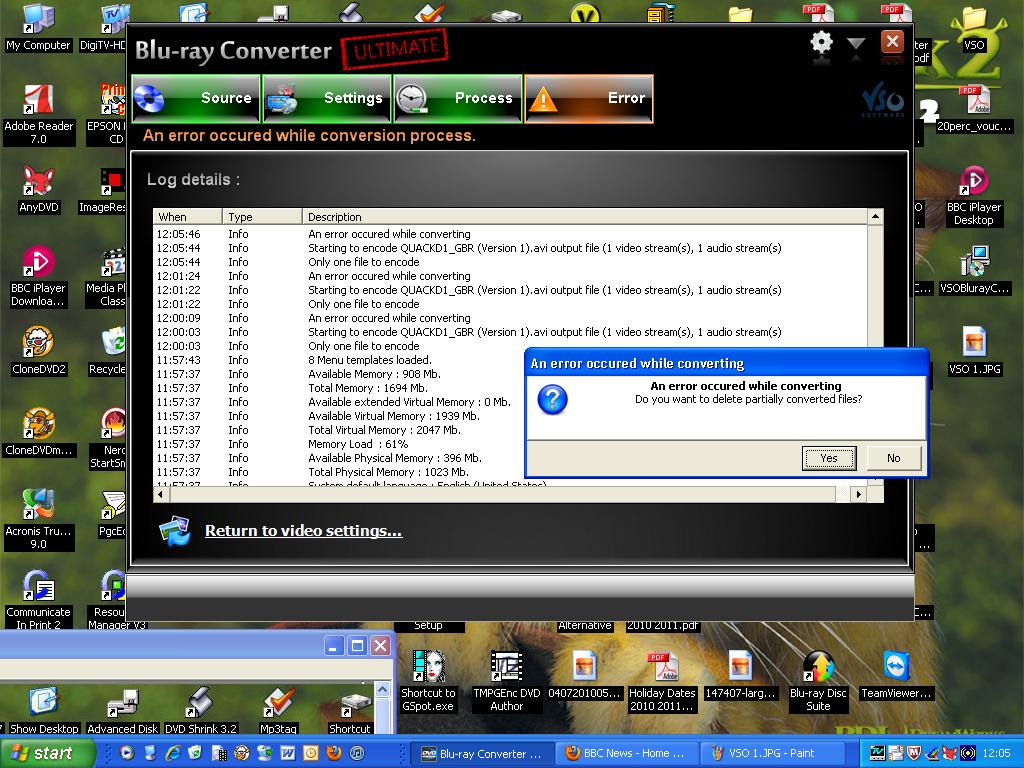Launch Internet Explorer from Quick Launch
This screenshot has height=768, width=1024.
point(173,753)
